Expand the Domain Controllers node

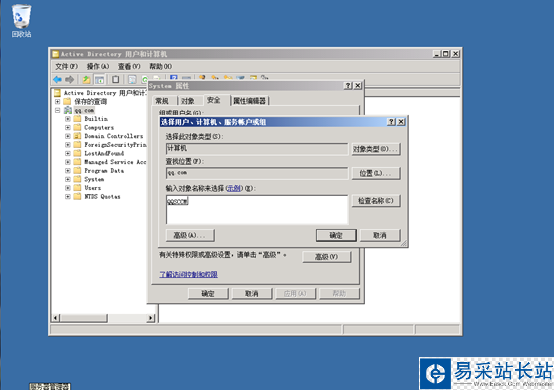tap(67, 136)
